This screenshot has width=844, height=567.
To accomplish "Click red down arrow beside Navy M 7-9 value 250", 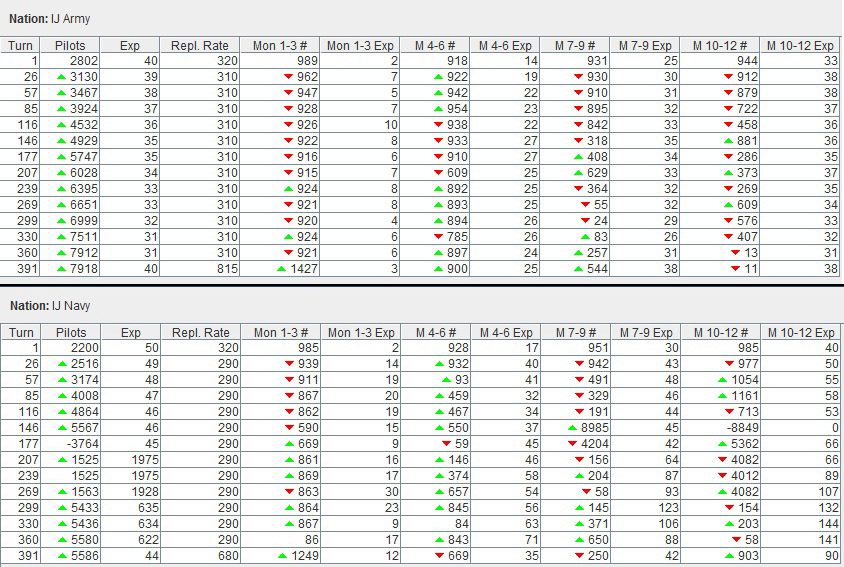I will 580,556.
